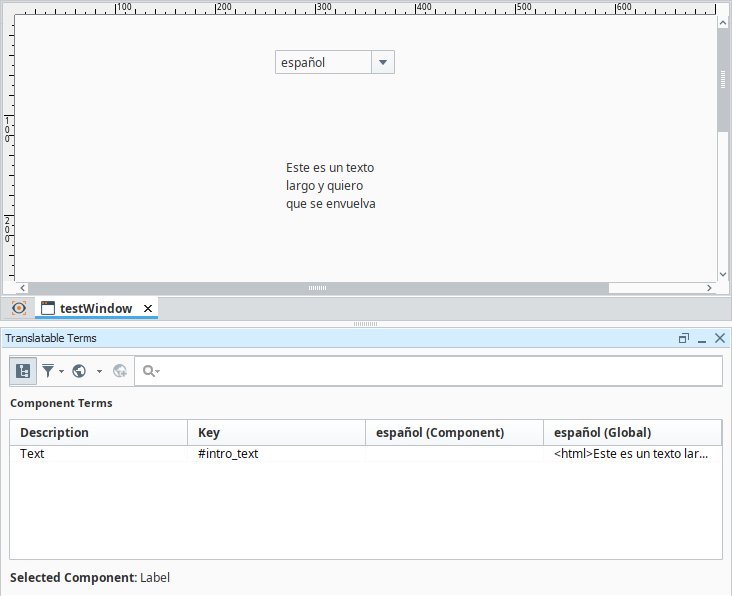Screen dimensions: 732x596
Task: Open the small arrow next to globe icon
Action: [99, 371]
